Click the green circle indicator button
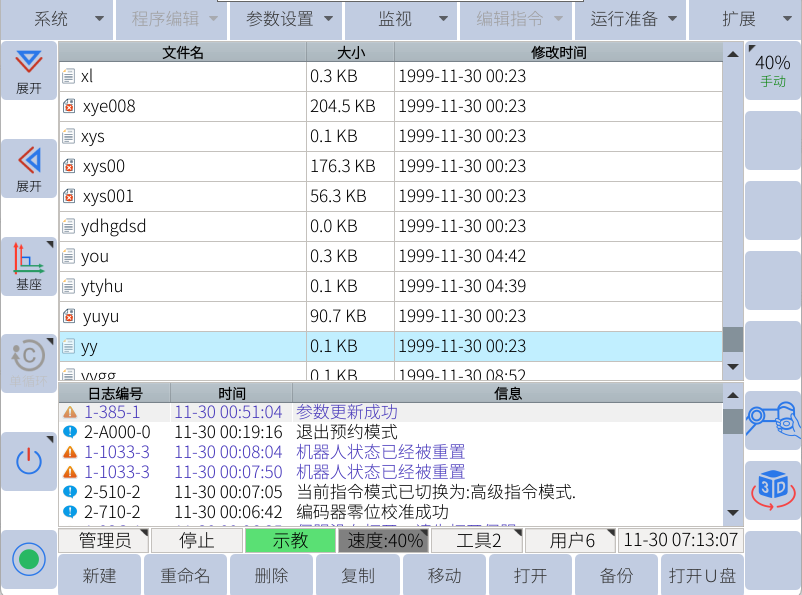Viewport: 802px width, 595px height. (x=28, y=558)
